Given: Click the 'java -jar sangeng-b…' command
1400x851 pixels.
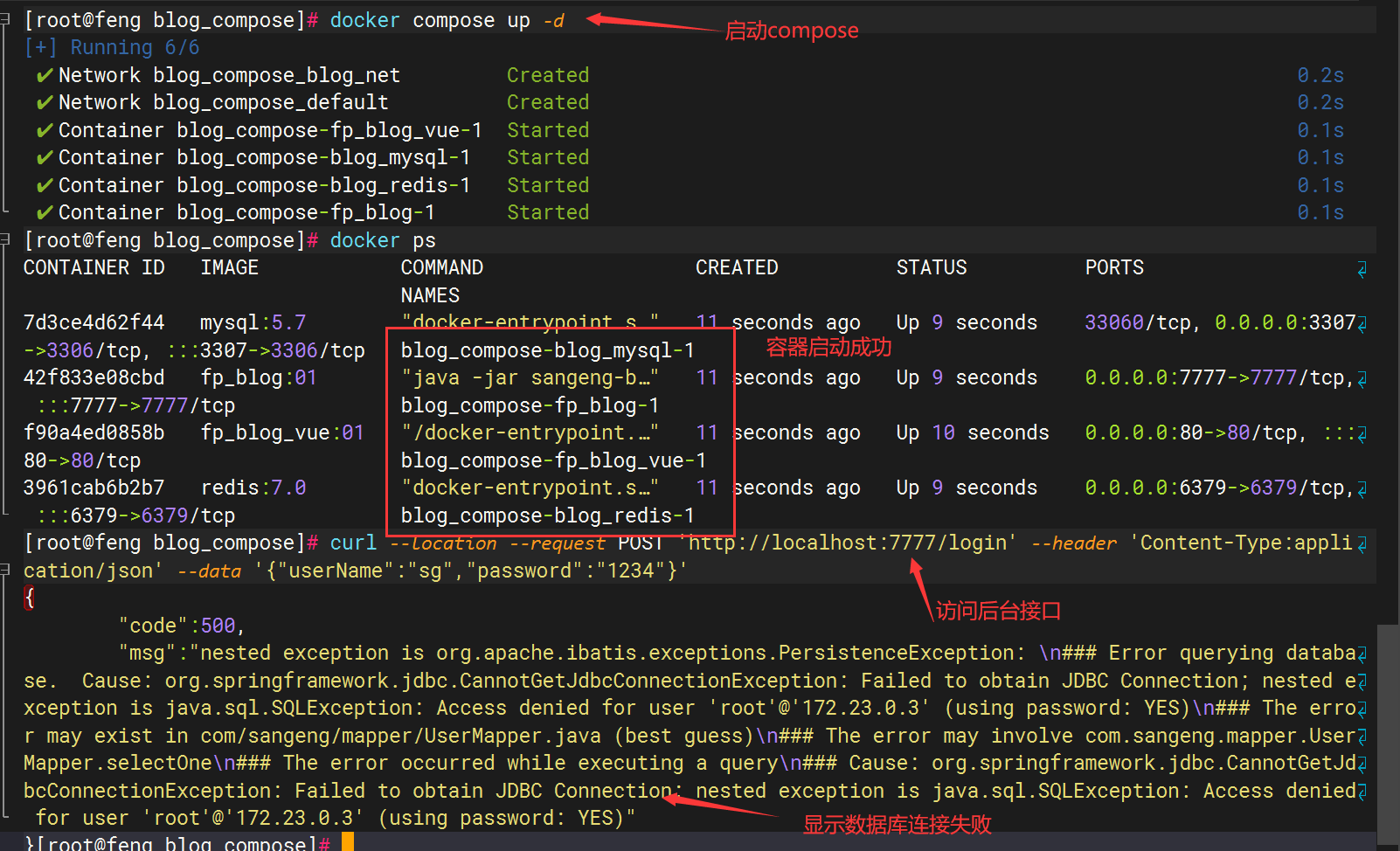Looking at the screenshot, I should coord(530,377).
